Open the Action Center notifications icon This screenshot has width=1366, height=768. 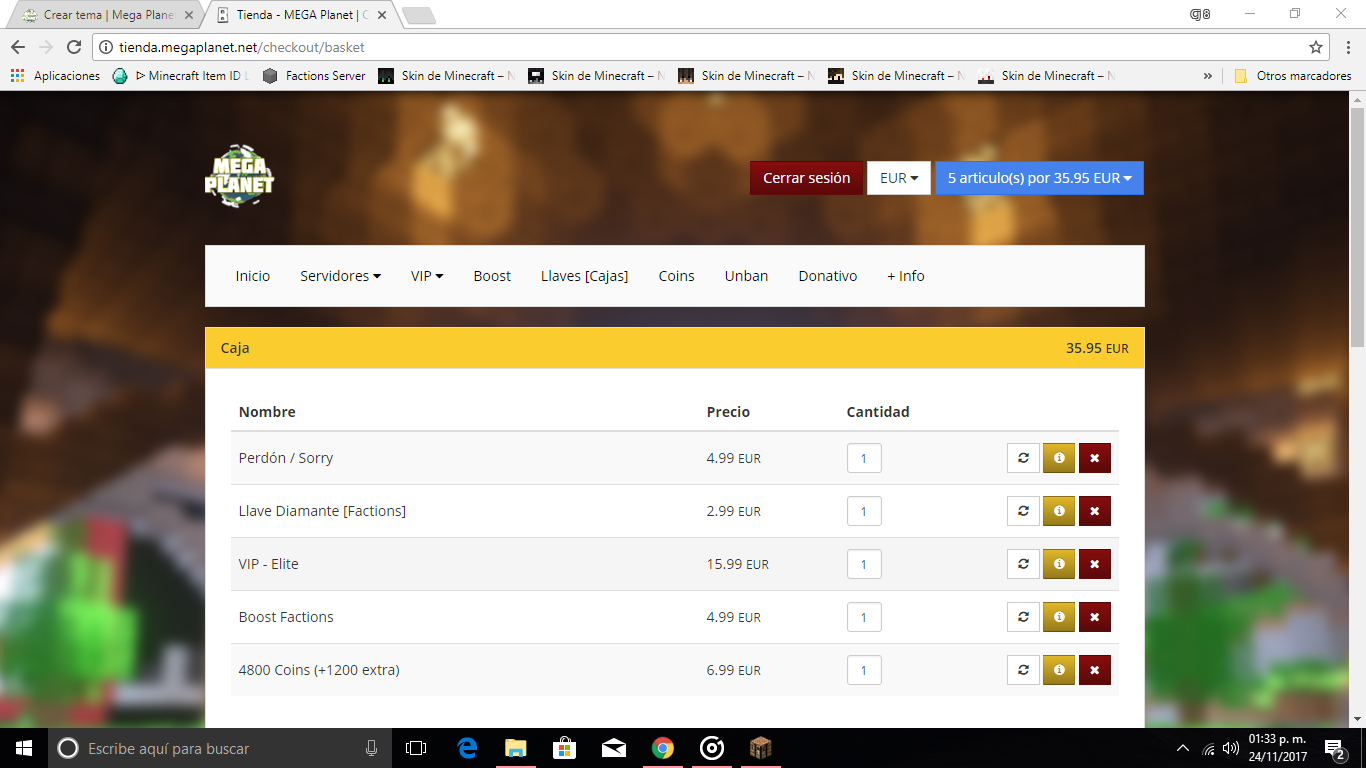pos(1335,748)
